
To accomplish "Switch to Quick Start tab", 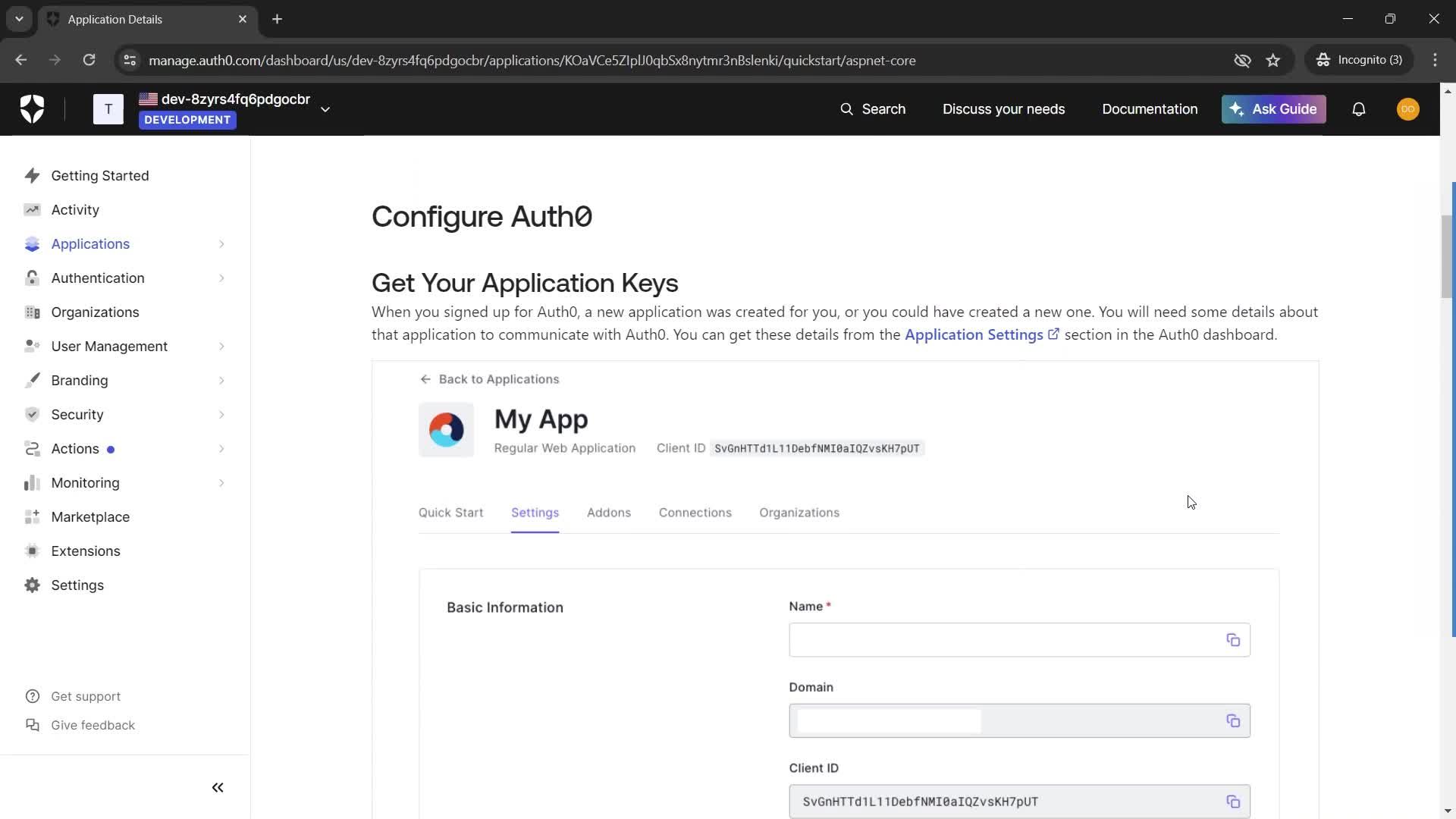I will click(450, 513).
